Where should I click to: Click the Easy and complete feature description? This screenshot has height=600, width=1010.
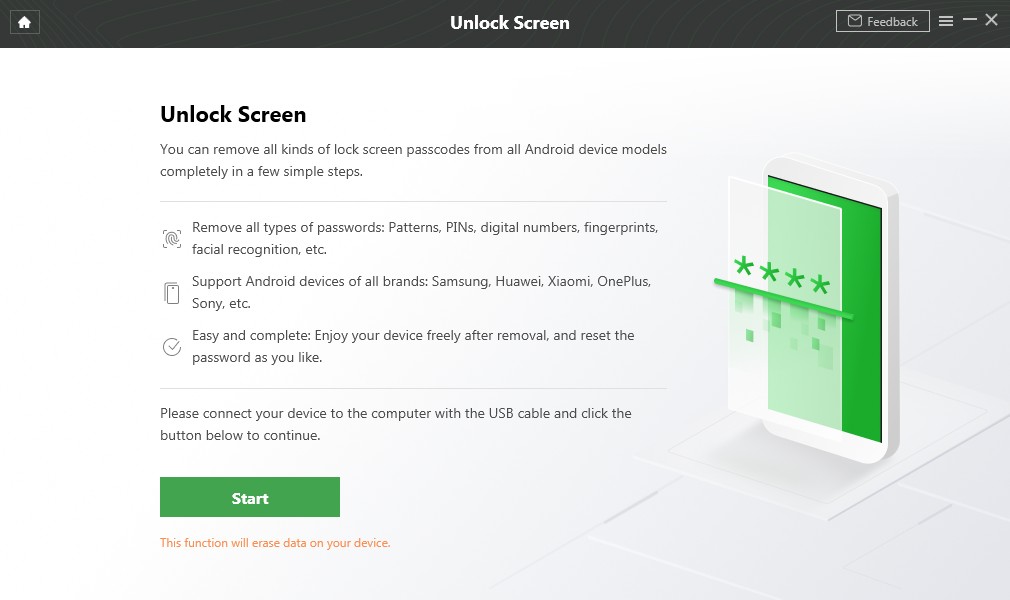[413, 346]
